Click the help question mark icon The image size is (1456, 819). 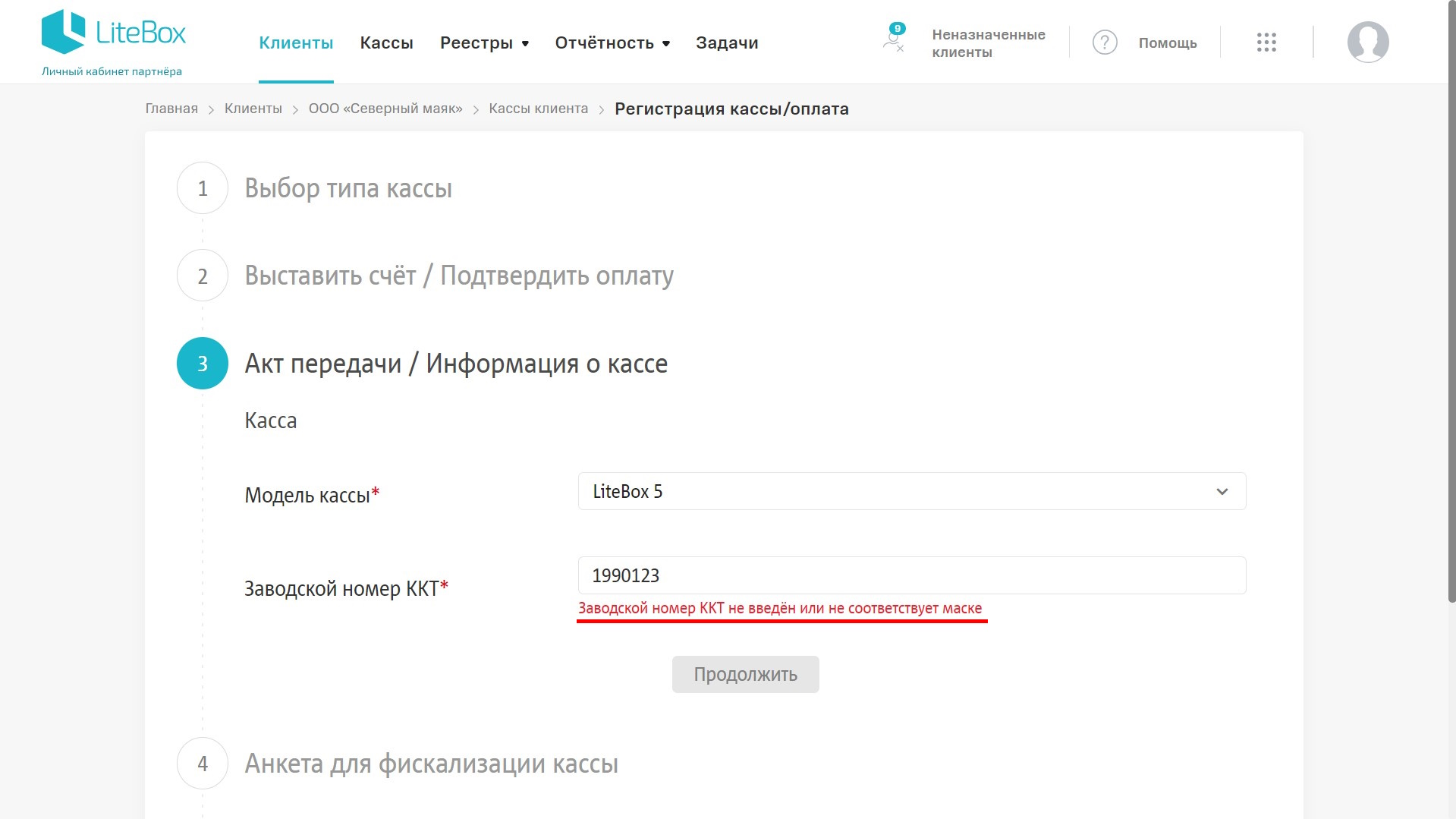tap(1105, 43)
